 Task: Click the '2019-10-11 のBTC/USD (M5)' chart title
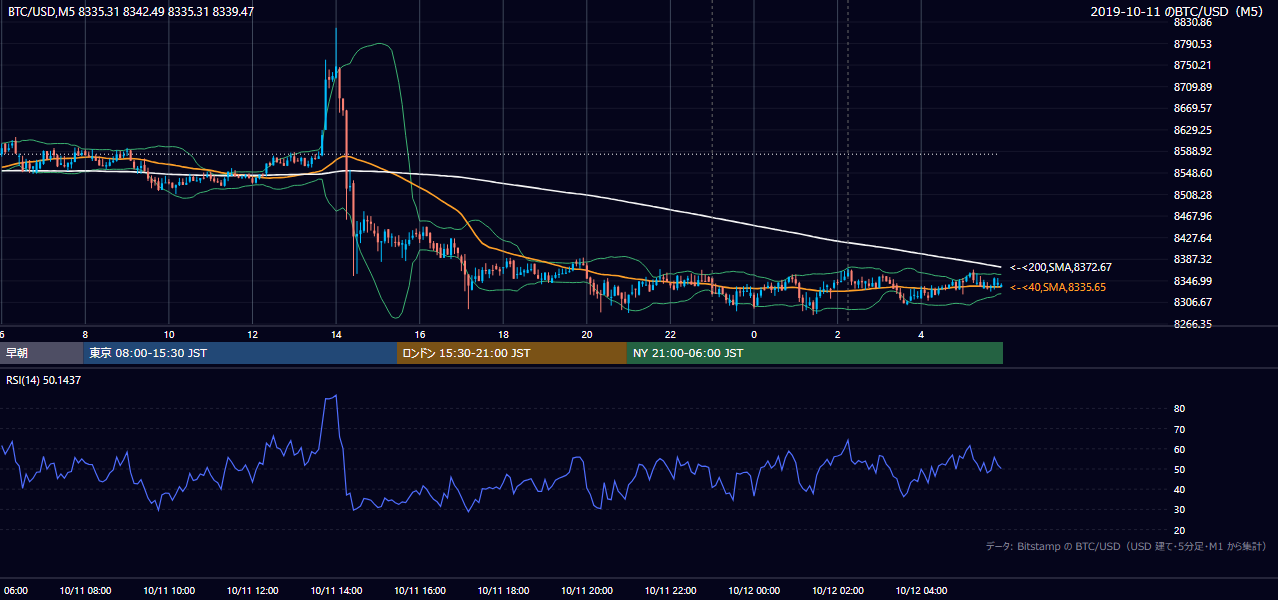[1178, 12]
